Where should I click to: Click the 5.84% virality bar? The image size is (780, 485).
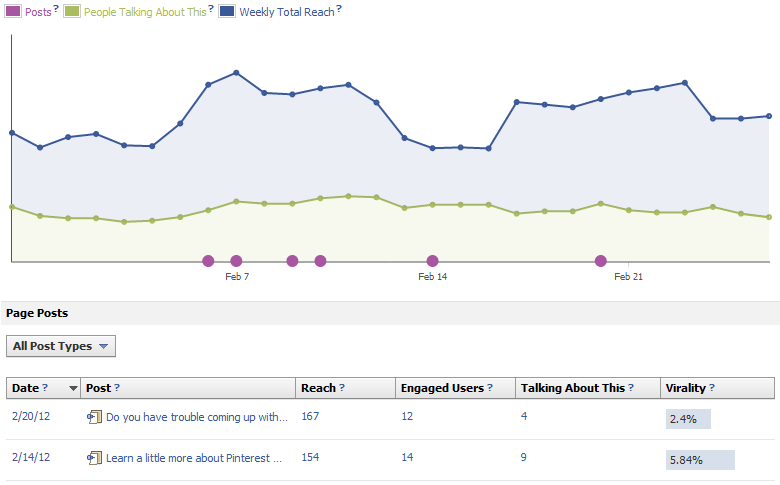click(700, 461)
